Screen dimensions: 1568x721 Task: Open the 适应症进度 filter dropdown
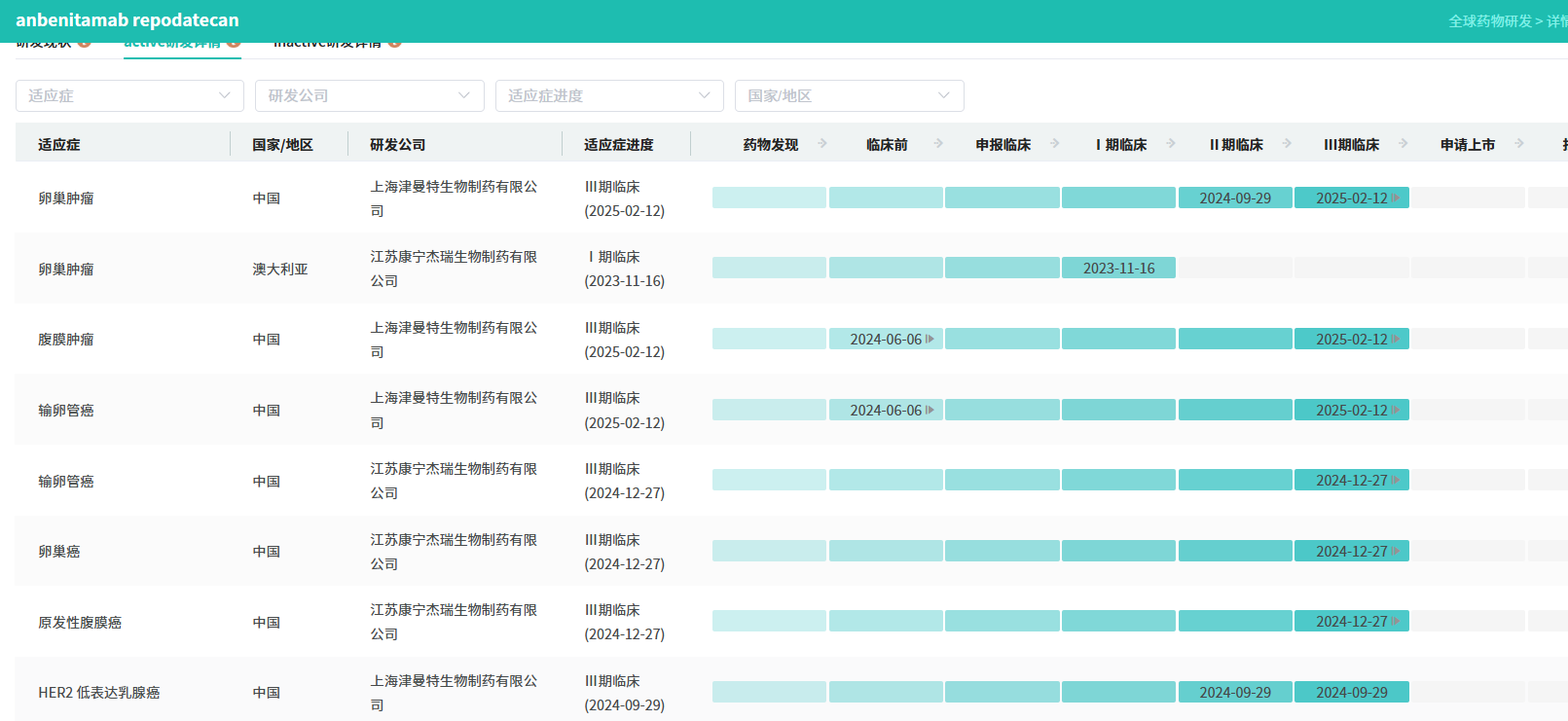click(609, 95)
